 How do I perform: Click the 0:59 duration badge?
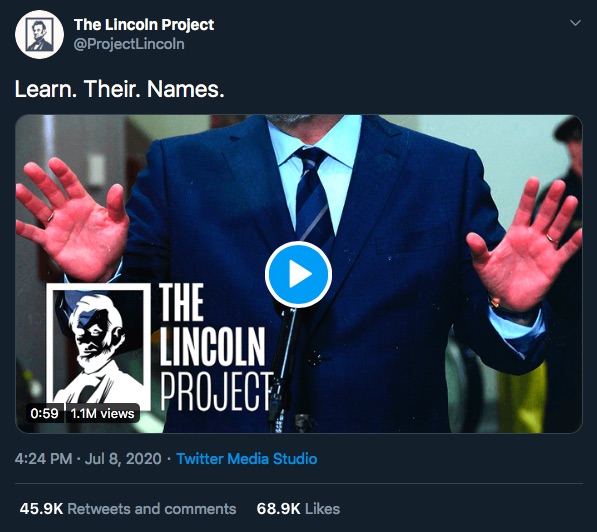(x=45, y=414)
